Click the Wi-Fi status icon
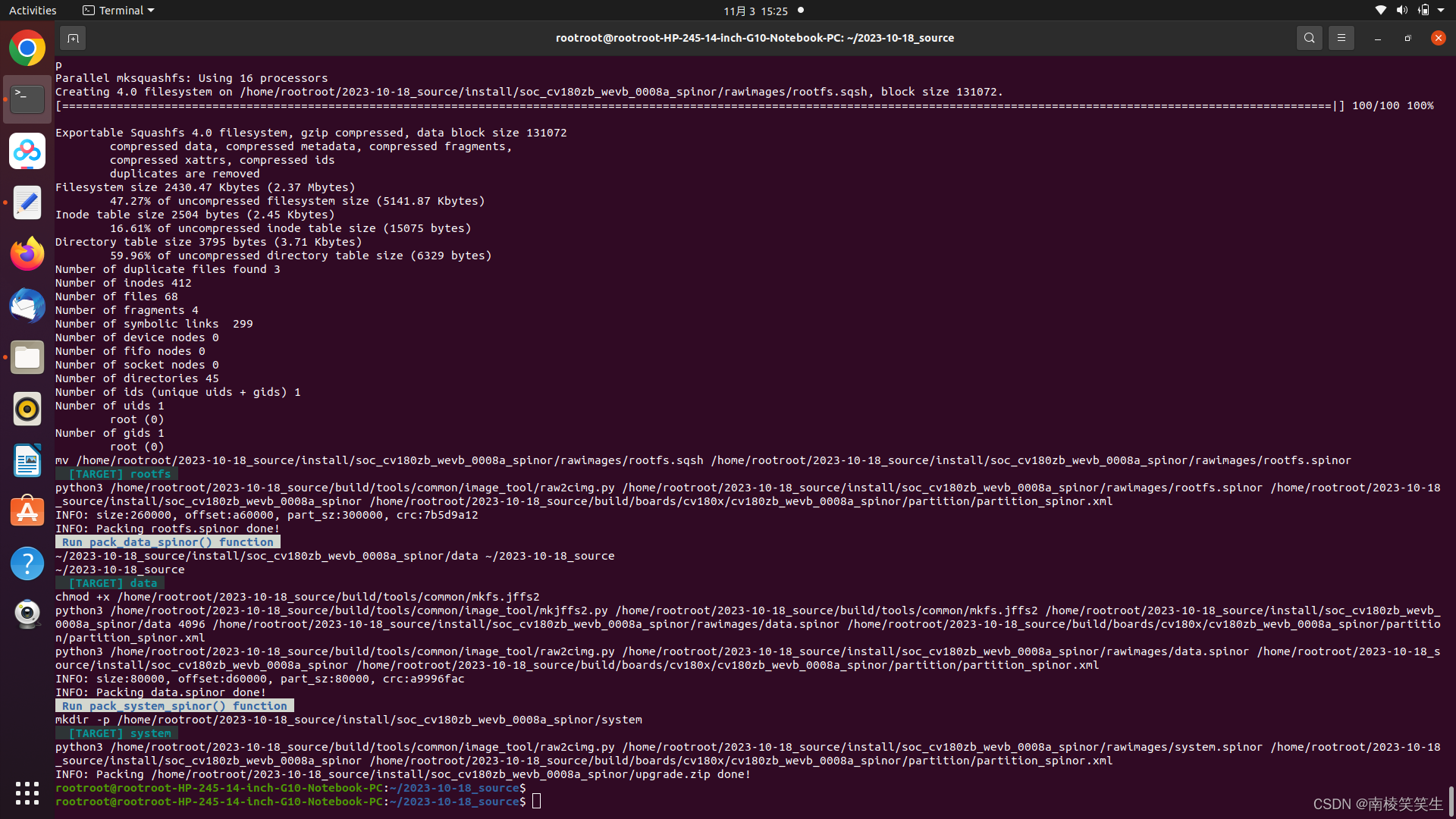 pos(1380,11)
